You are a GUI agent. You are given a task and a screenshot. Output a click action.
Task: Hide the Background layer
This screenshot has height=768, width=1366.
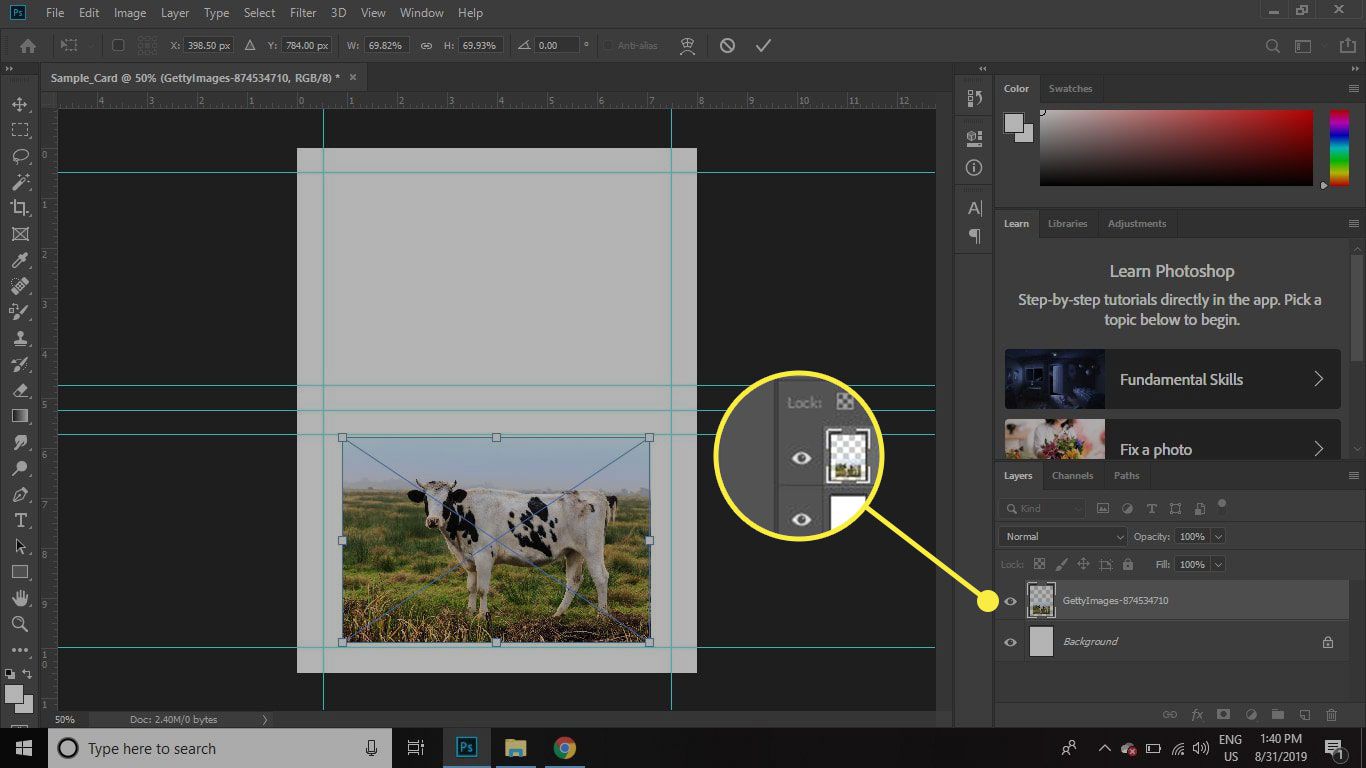[x=1010, y=642]
